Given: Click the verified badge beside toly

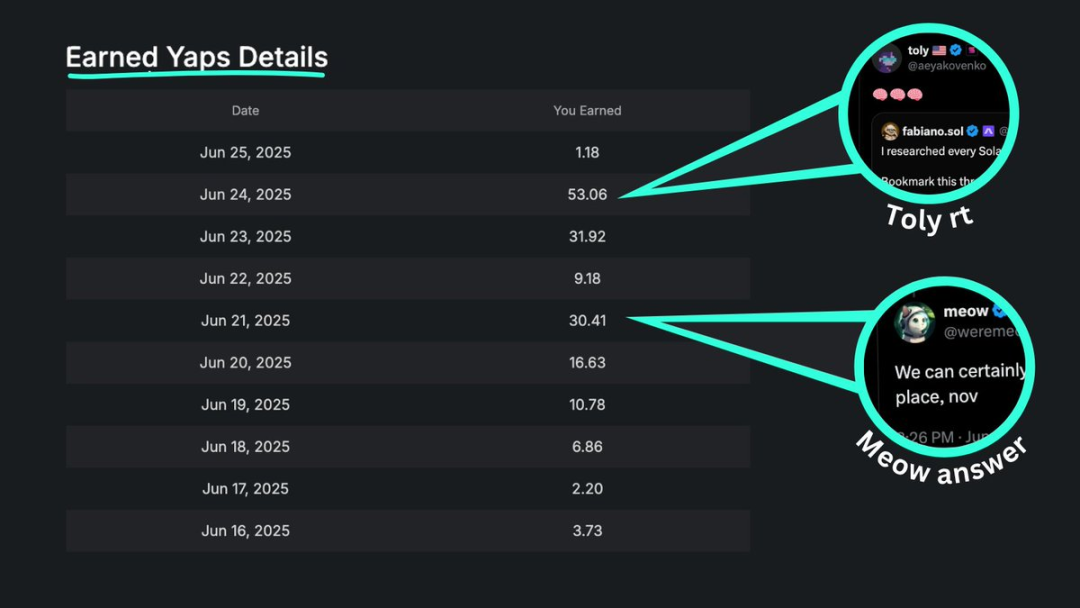Looking at the screenshot, I should (955, 51).
